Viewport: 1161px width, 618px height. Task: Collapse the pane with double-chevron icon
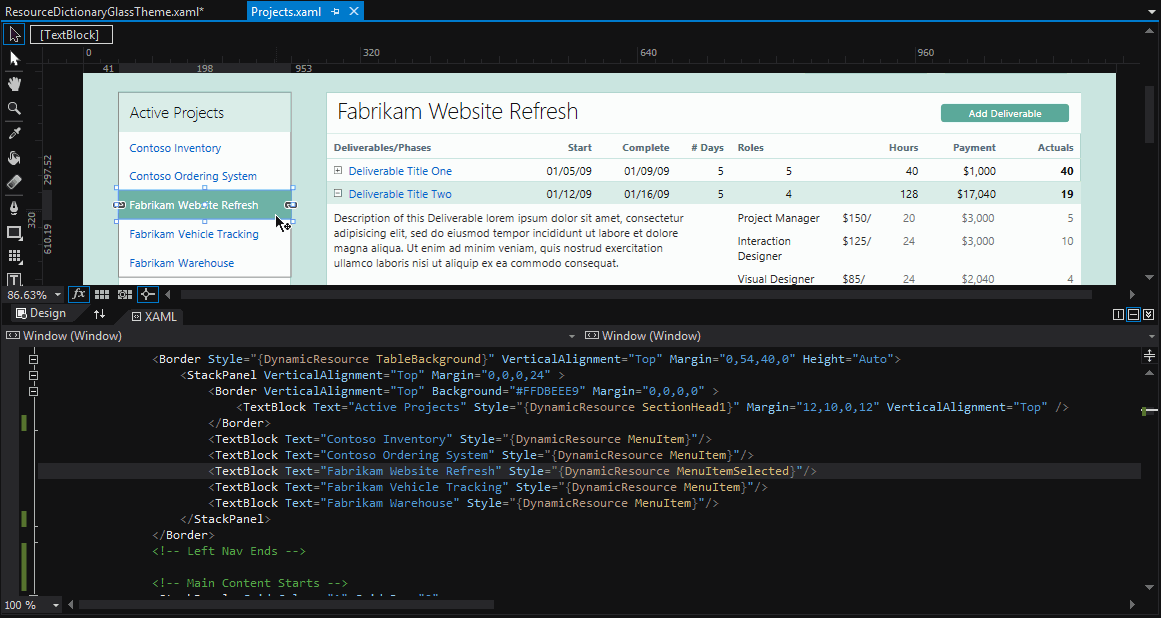(1148, 315)
